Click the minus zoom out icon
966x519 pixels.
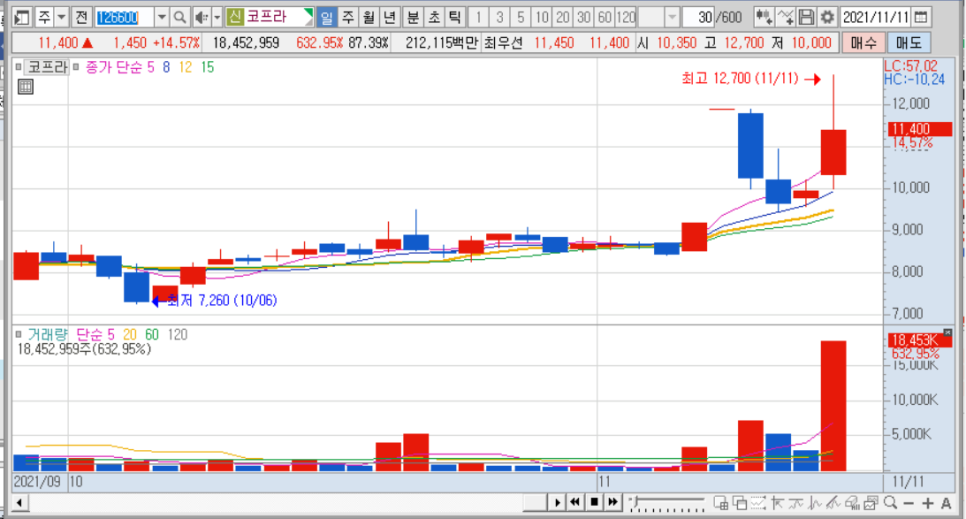(x=909, y=504)
